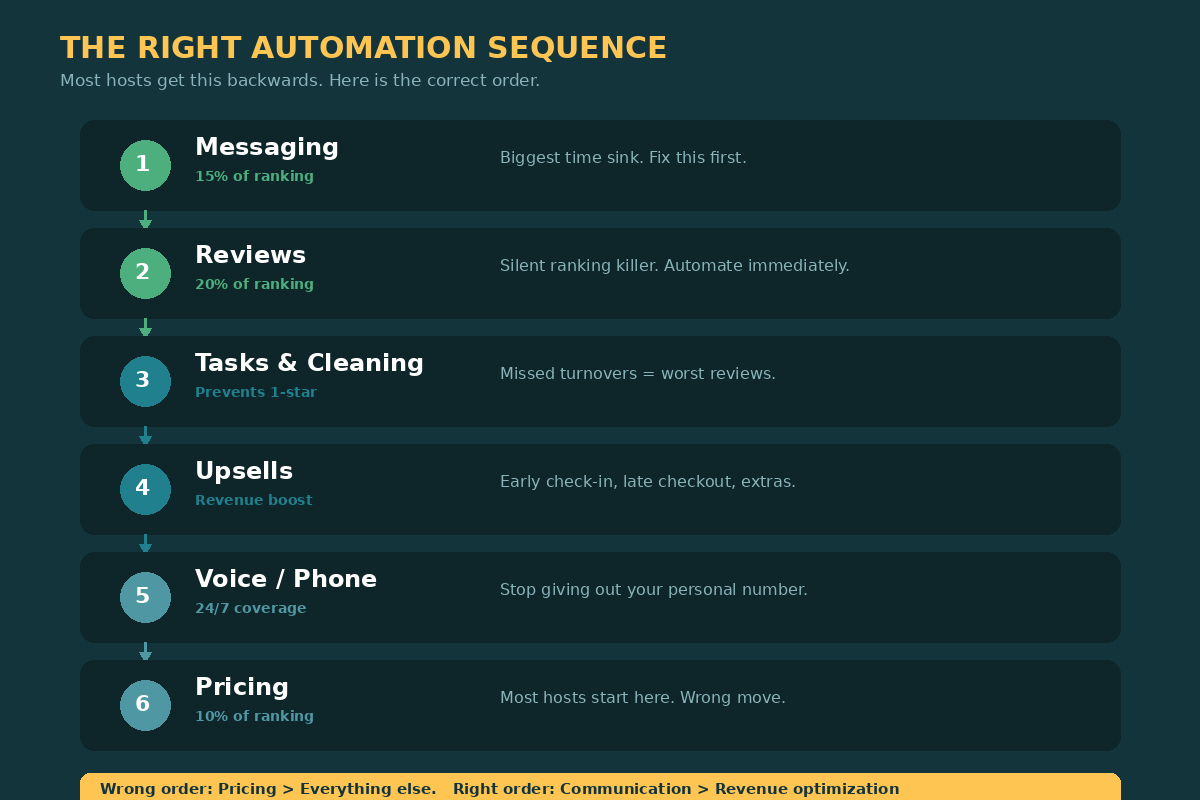This screenshot has width=1200, height=800.
Task: Click the green number 2 circle
Action: tap(145, 273)
